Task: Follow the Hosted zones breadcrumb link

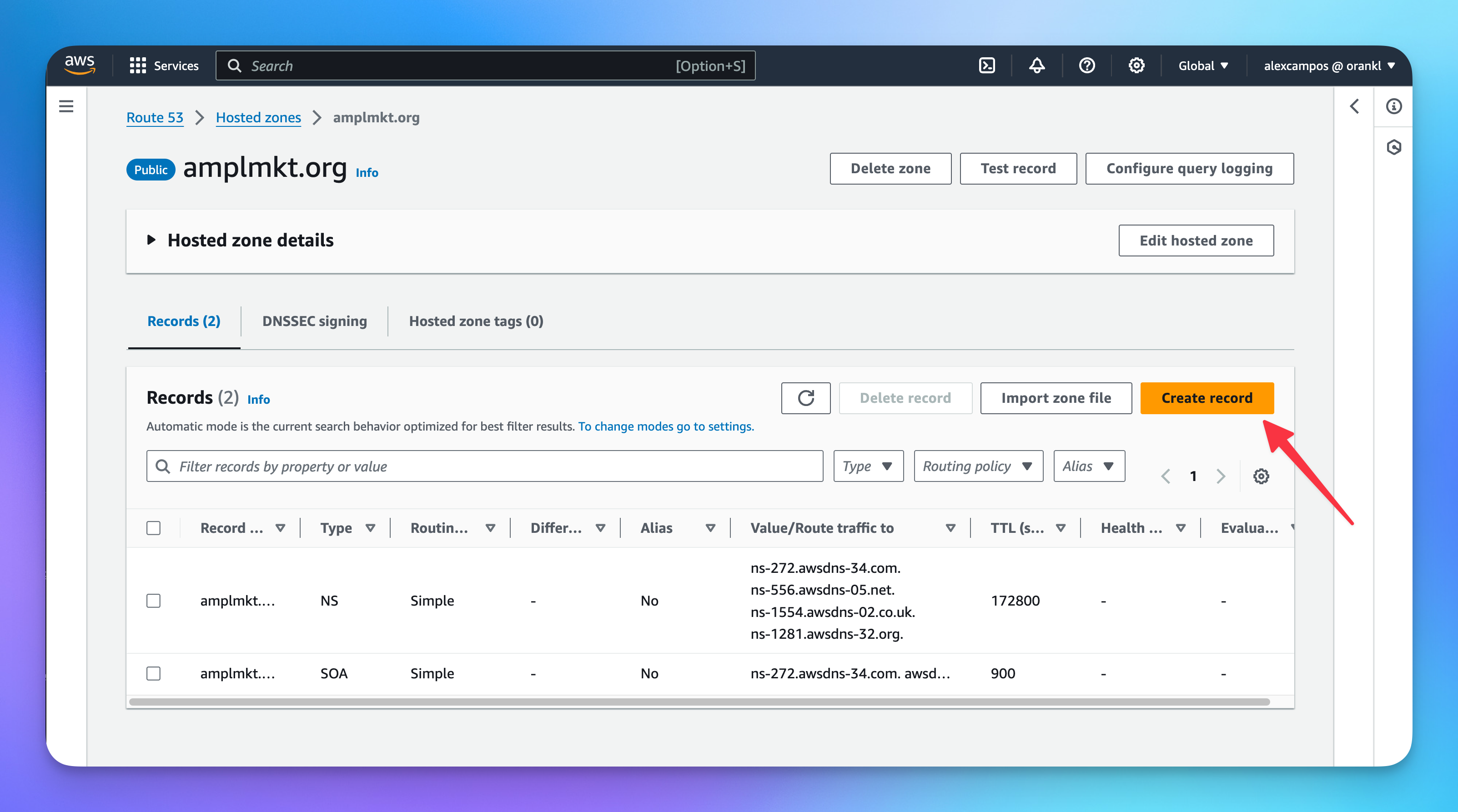Action: point(258,117)
